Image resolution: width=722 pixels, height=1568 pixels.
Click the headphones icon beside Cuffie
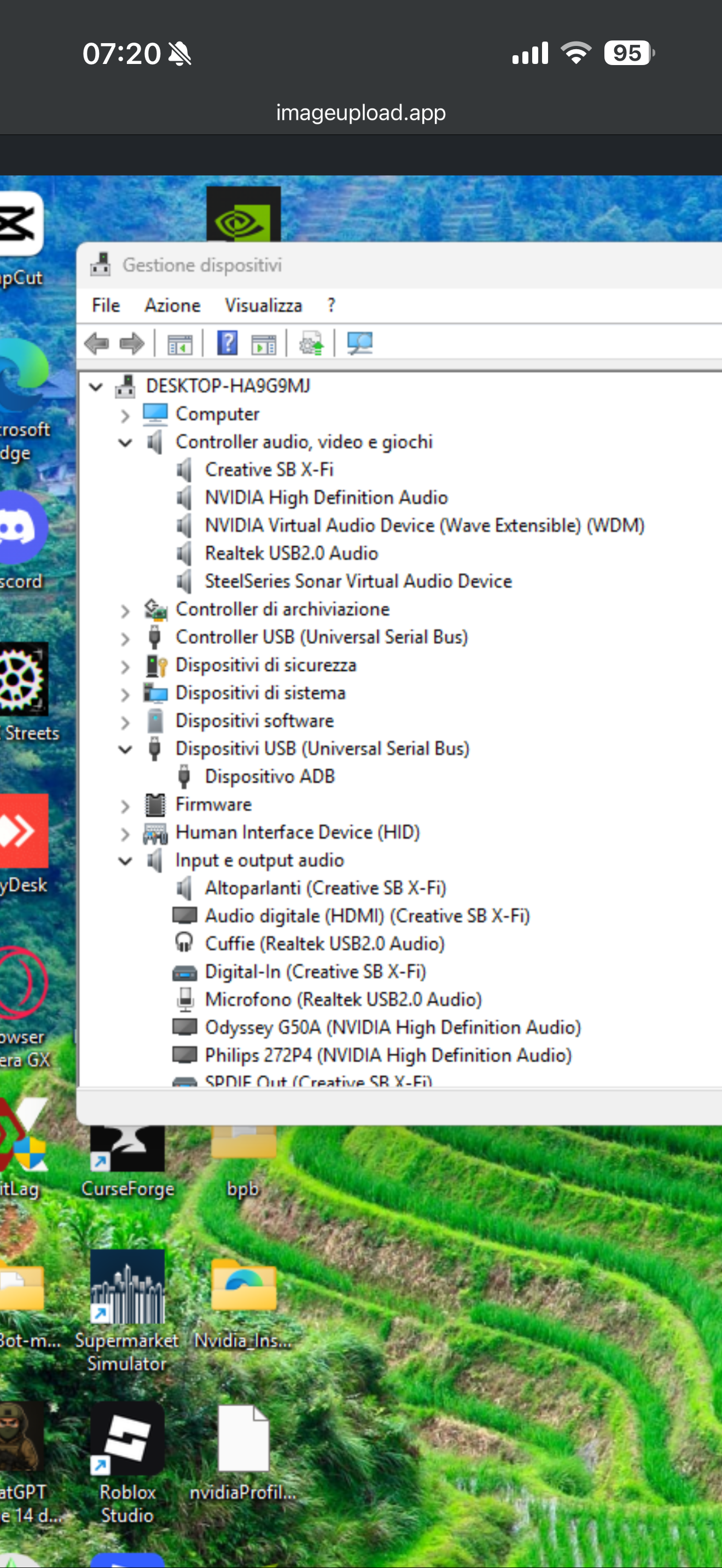point(184,943)
